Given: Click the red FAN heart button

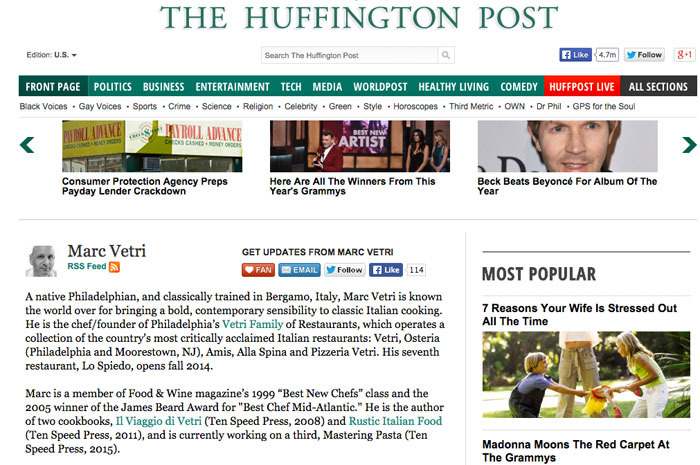Looking at the screenshot, I should (x=258, y=270).
